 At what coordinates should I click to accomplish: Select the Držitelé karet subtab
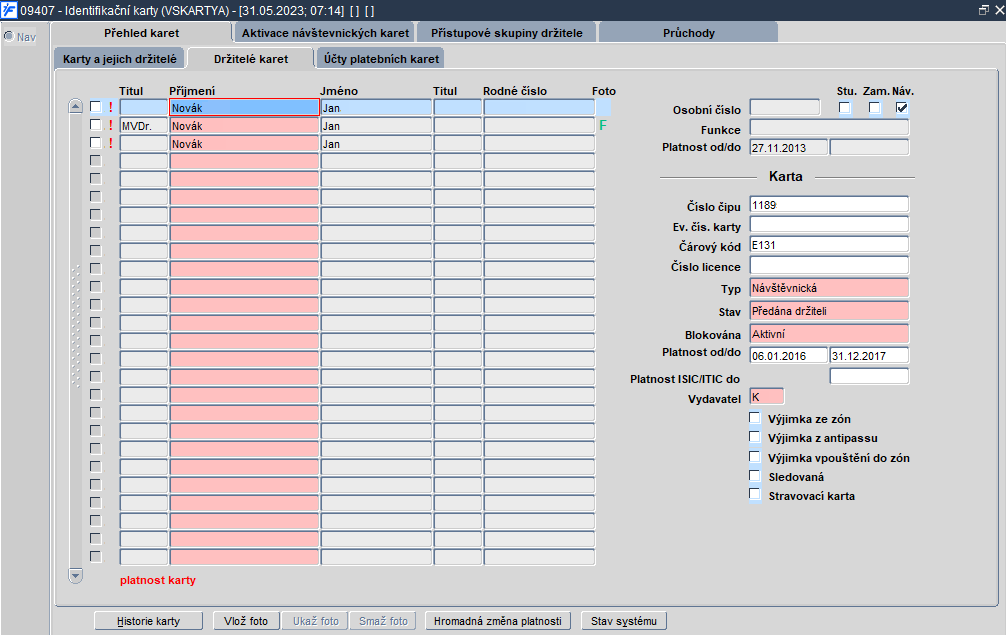(x=251, y=58)
